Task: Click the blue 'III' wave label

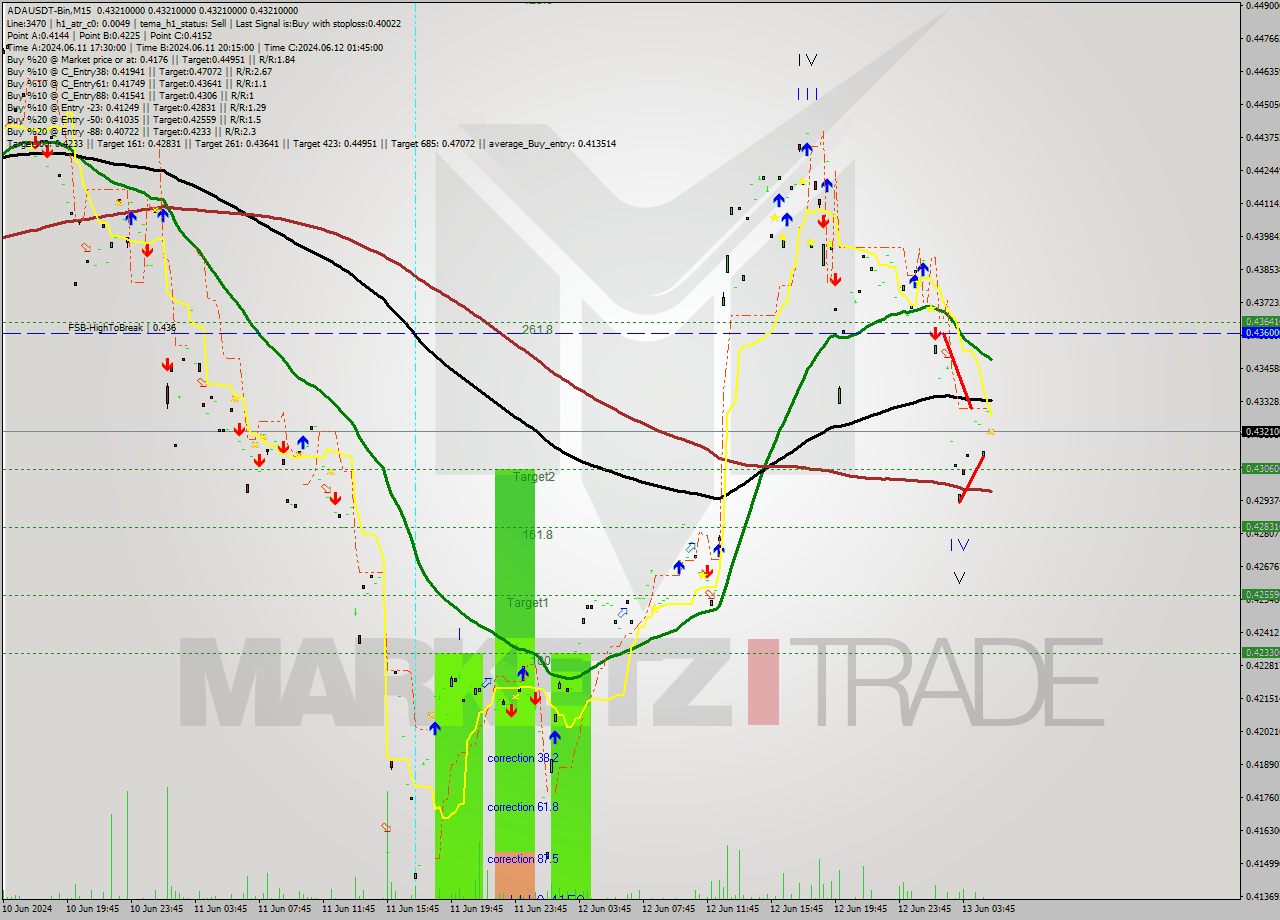Action: (808, 94)
